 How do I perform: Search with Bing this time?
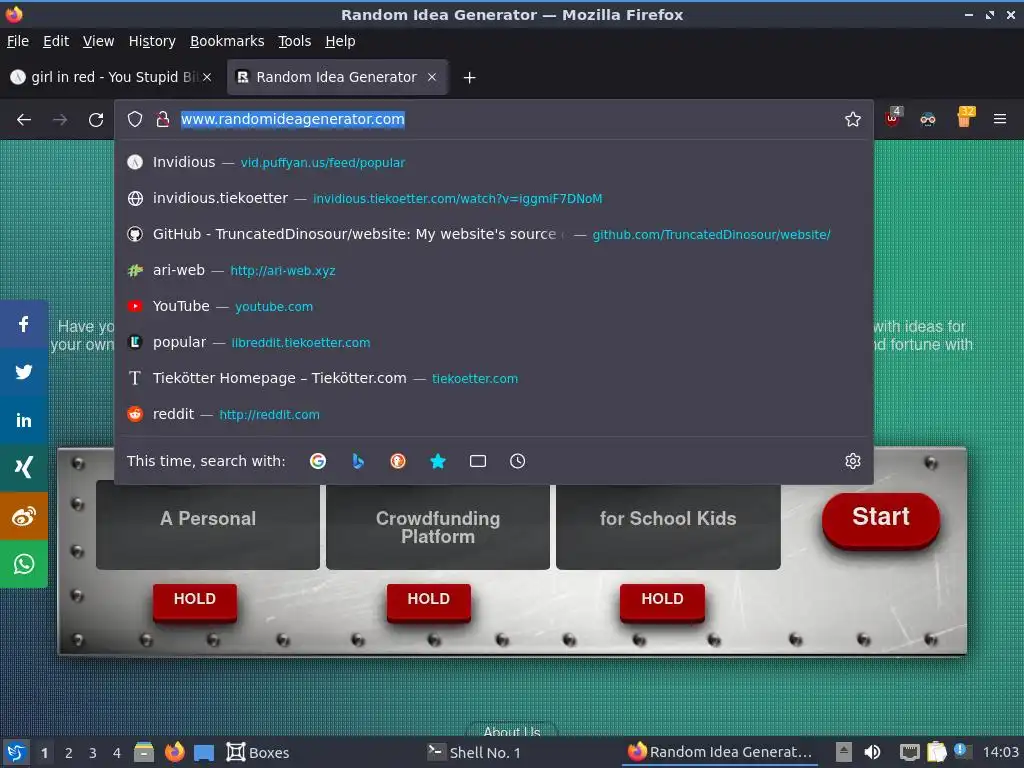(358, 461)
